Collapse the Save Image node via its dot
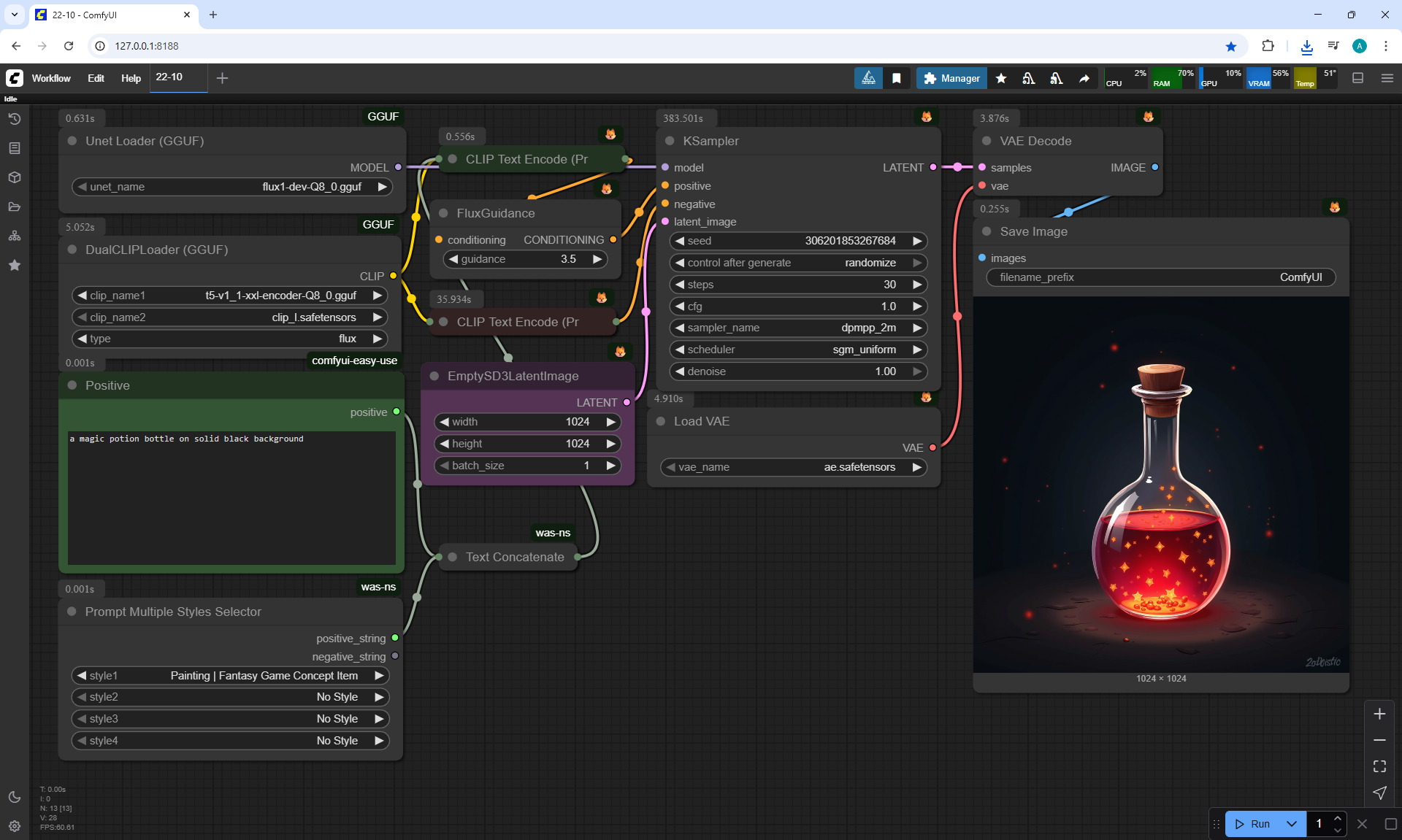Image resolution: width=1402 pixels, height=840 pixels. [x=987, y=231]
